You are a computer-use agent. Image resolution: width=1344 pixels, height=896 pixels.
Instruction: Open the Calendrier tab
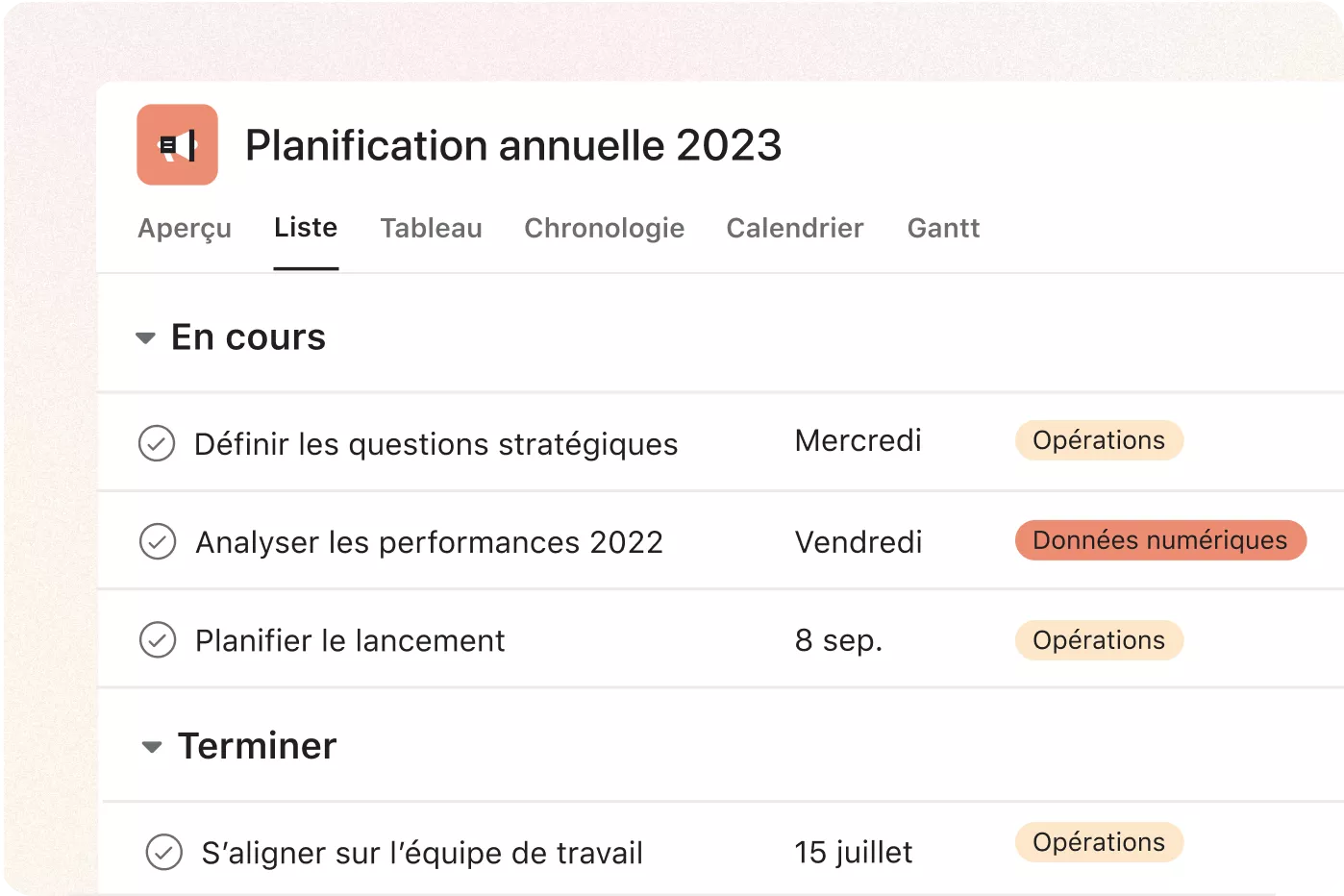pos(795,228)
